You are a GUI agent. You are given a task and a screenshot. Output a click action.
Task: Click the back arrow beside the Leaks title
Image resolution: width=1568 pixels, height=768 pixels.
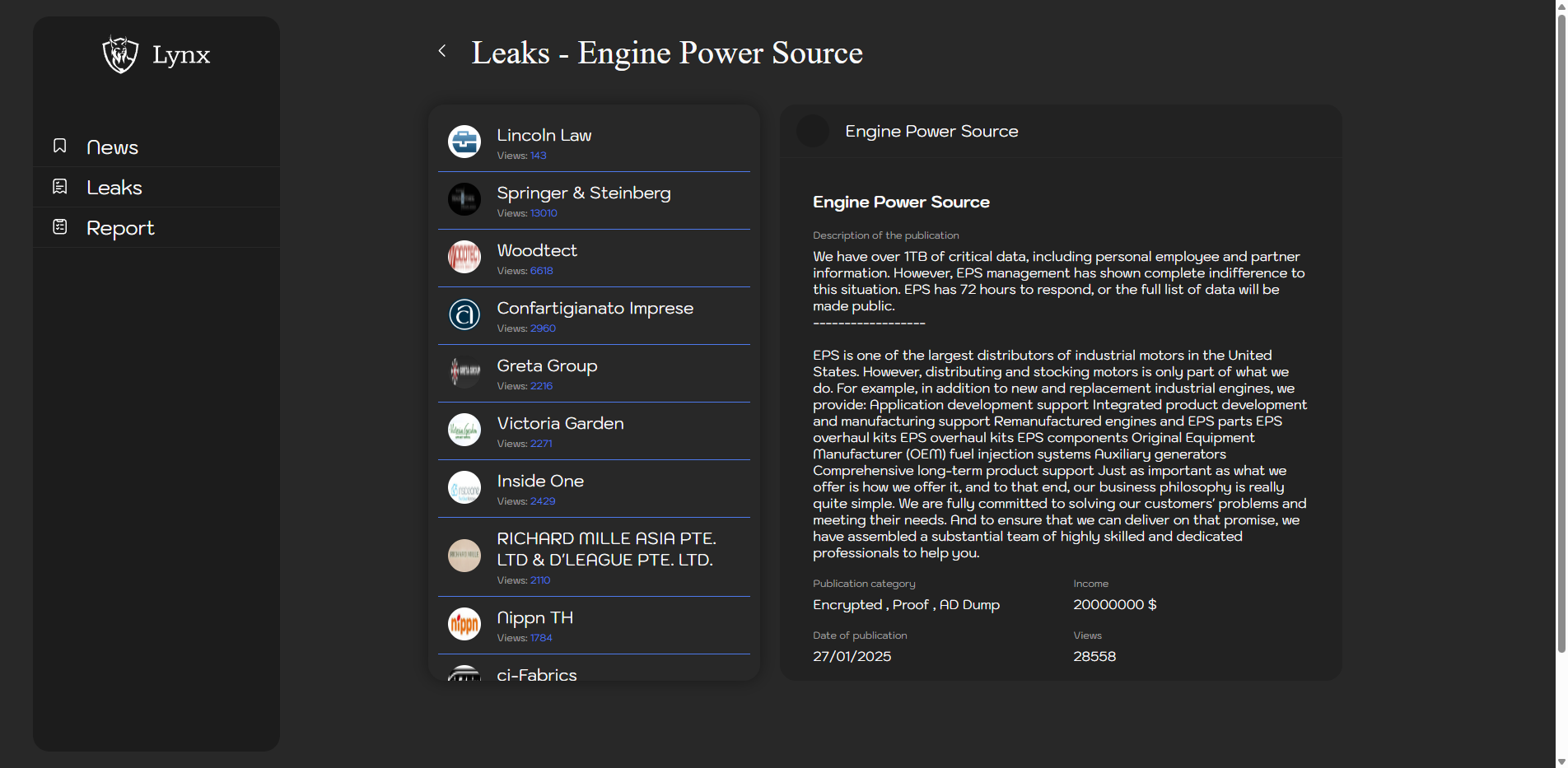(x=442, y=51)
